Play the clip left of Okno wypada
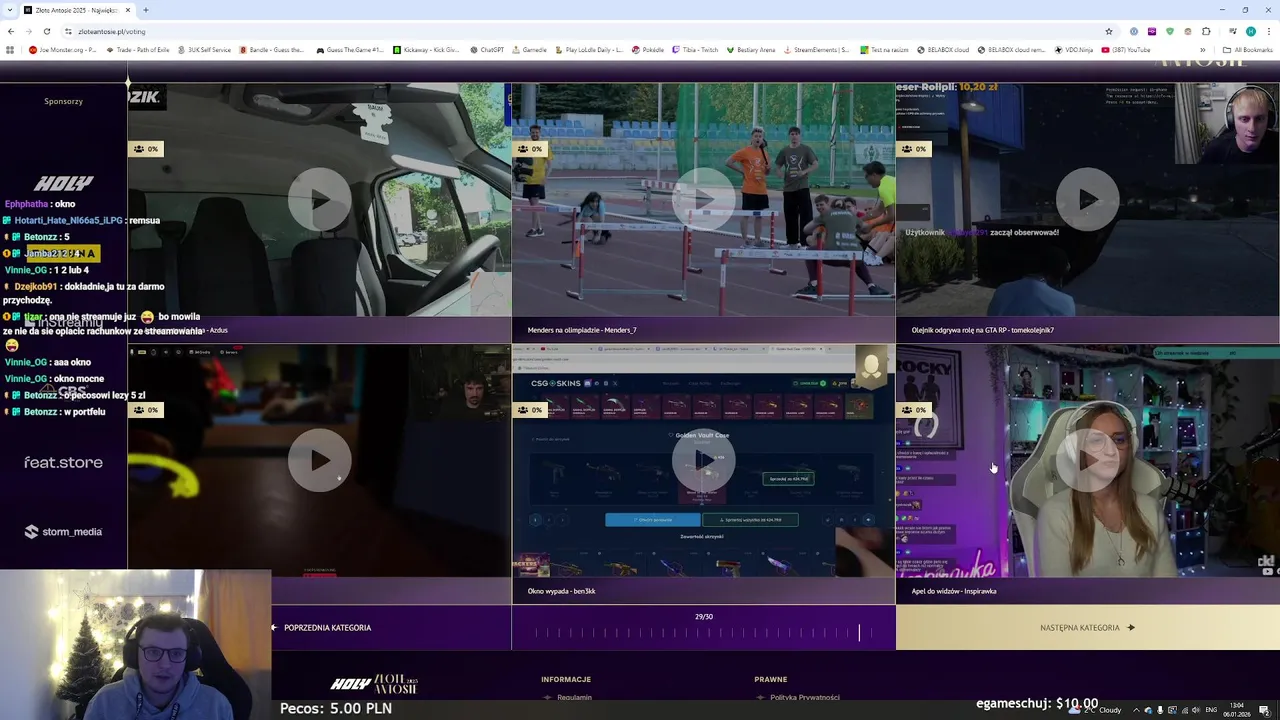Screen dimensions: 1280x720 point(319,460)
